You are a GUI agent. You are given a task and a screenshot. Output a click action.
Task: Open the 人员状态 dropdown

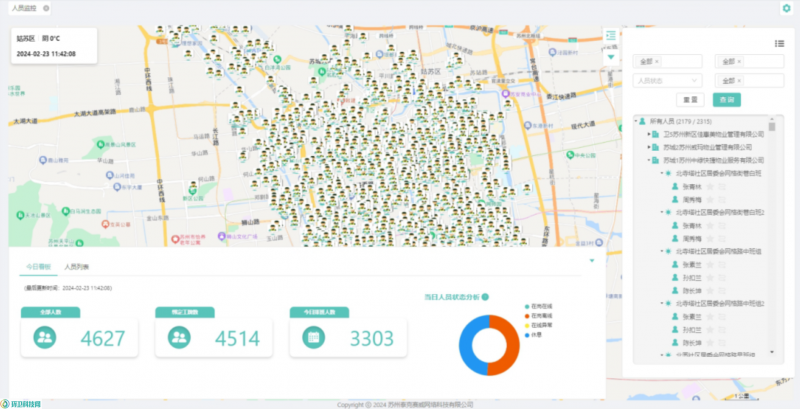[x=666, y=80]
